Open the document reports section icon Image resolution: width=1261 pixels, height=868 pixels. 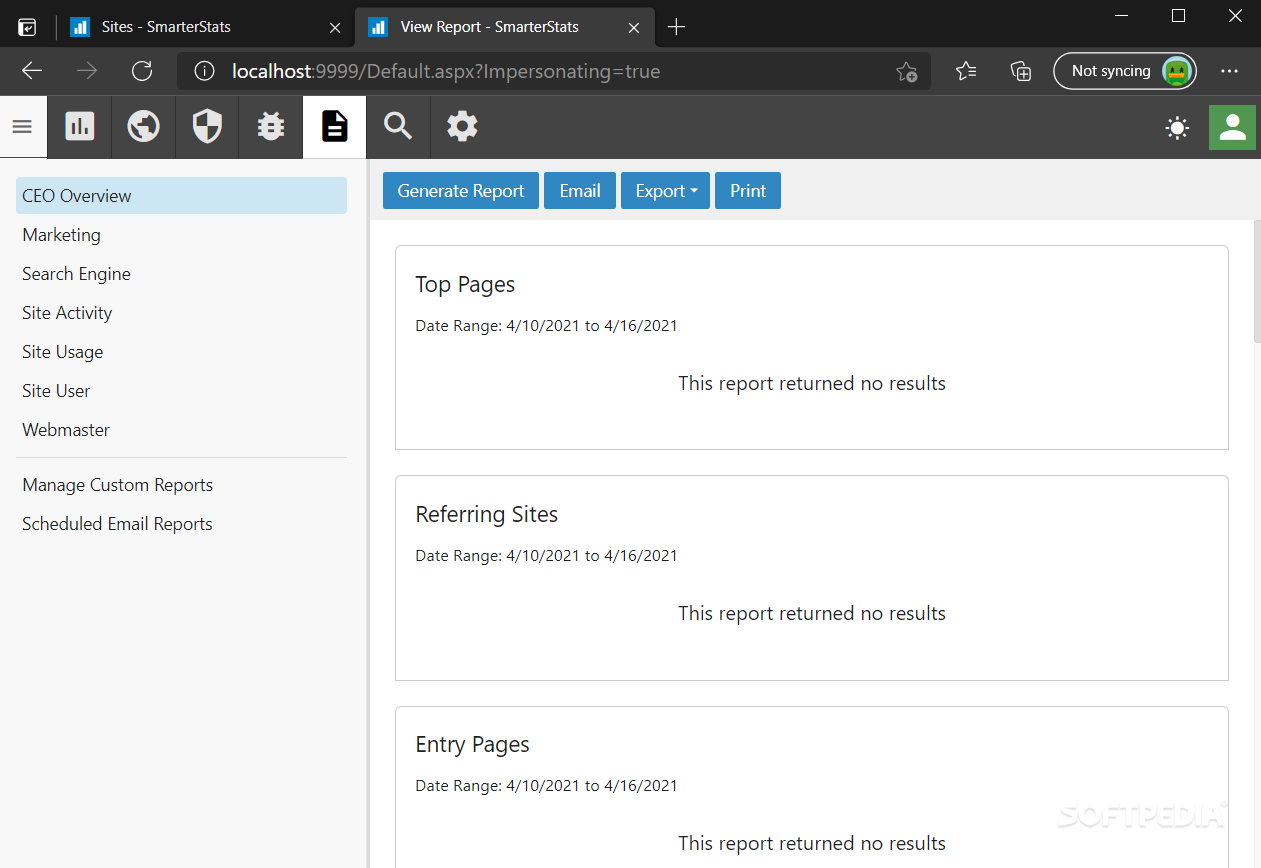pyautogui.click(x=335, y=127)
